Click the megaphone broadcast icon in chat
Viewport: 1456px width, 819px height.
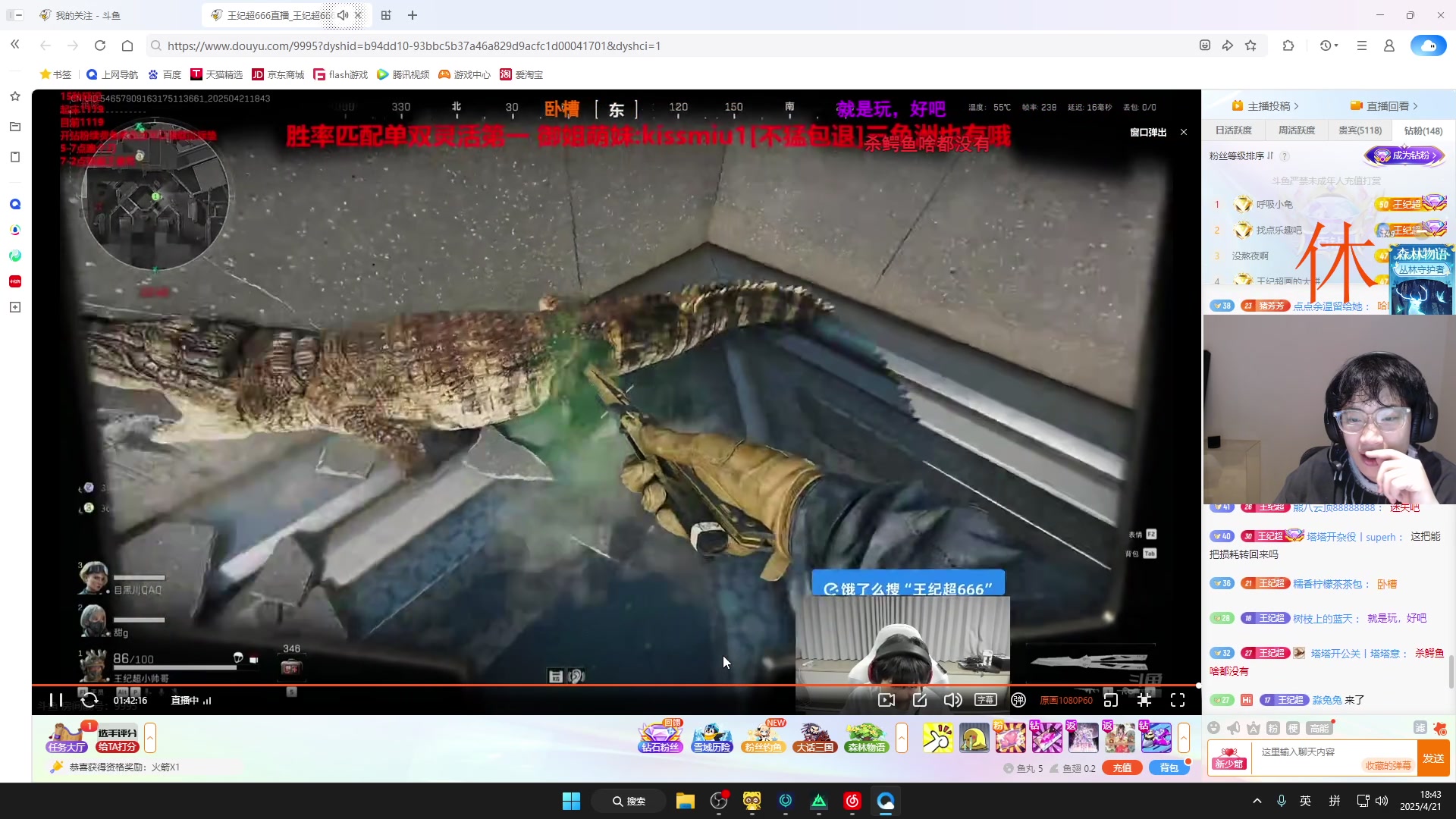point(1234,728)
